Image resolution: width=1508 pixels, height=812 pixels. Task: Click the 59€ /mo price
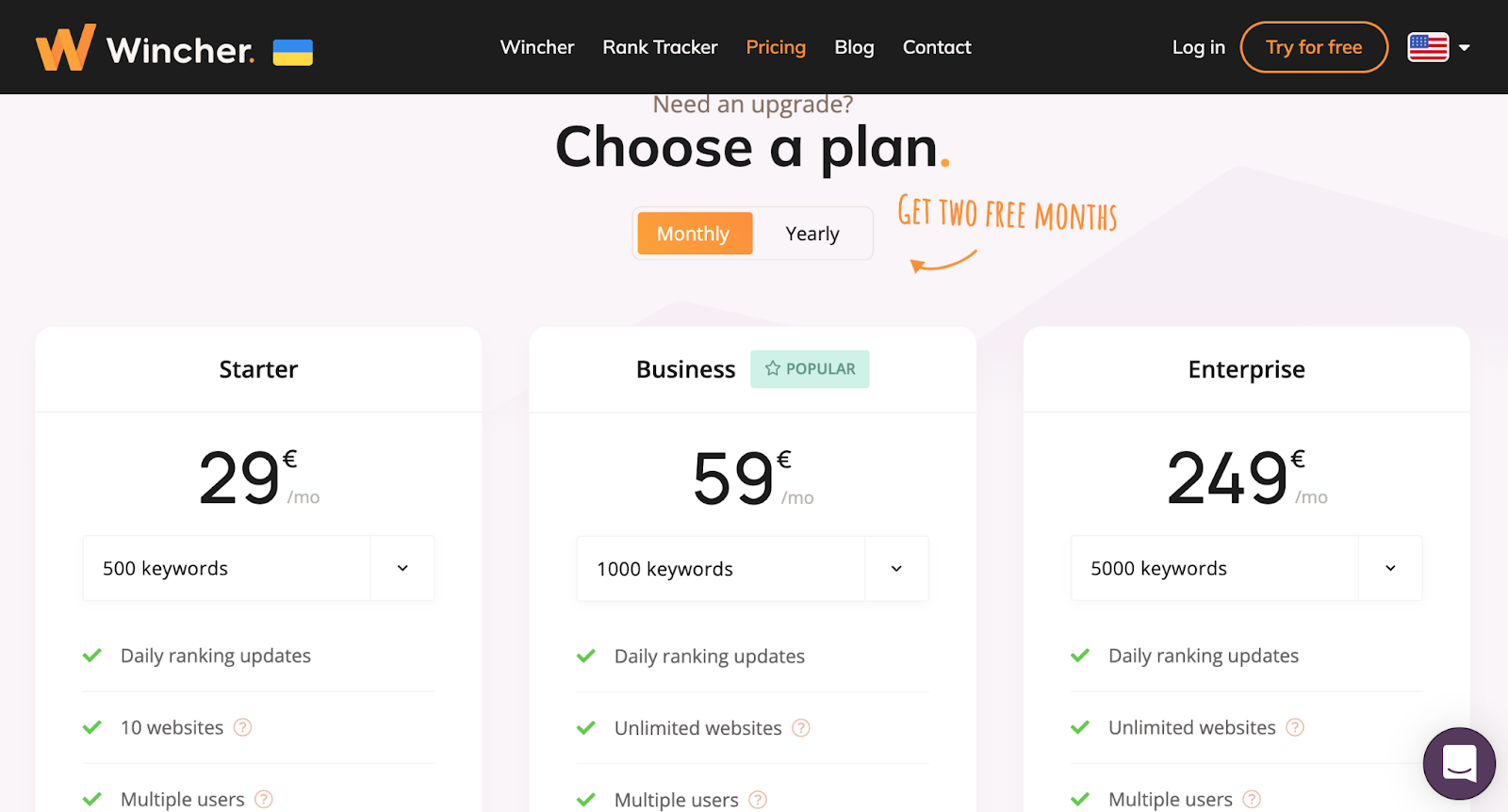pyautogui.click(x=753, y=478)
